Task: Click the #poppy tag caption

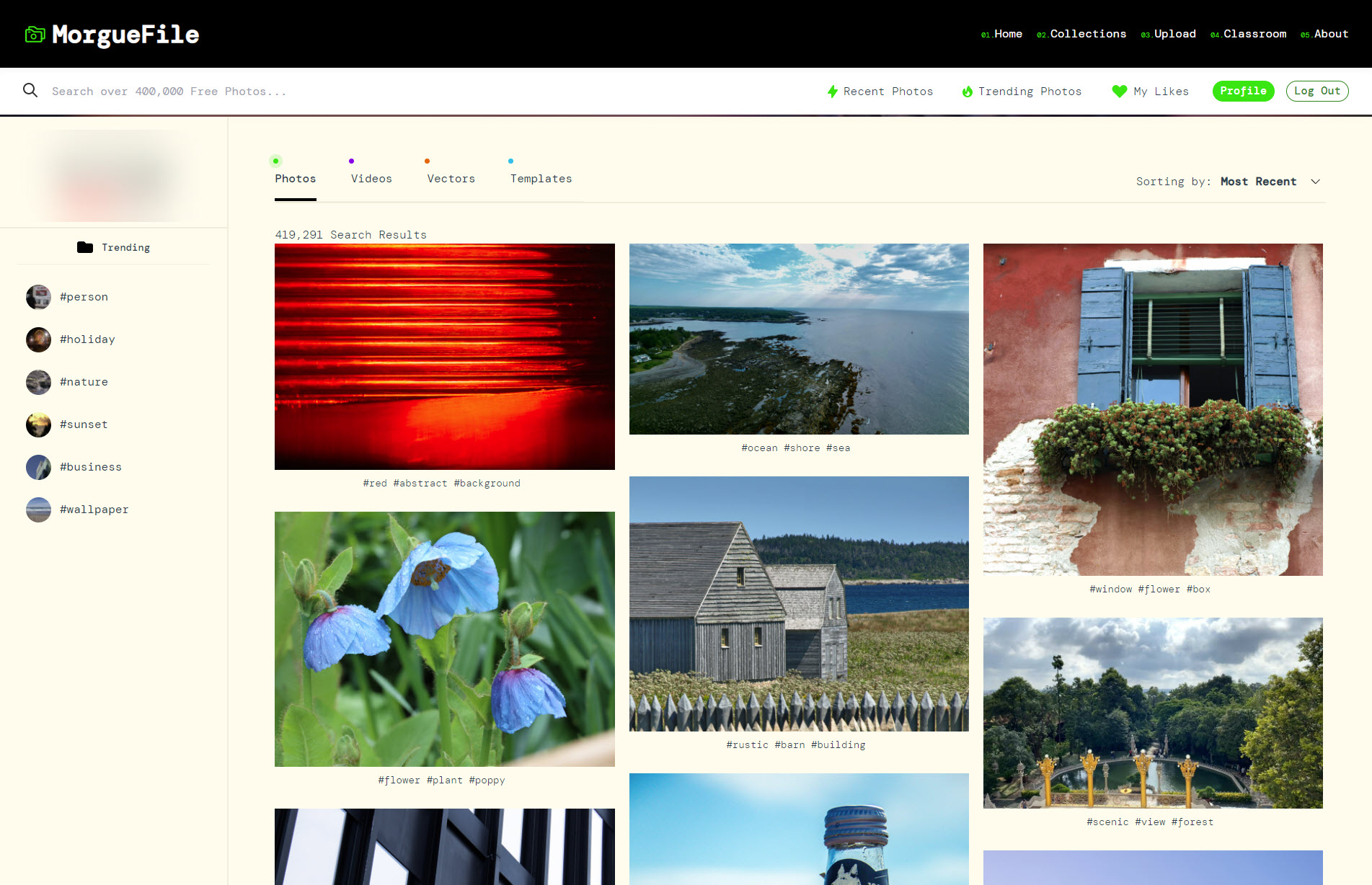Action: coord(487,781)
